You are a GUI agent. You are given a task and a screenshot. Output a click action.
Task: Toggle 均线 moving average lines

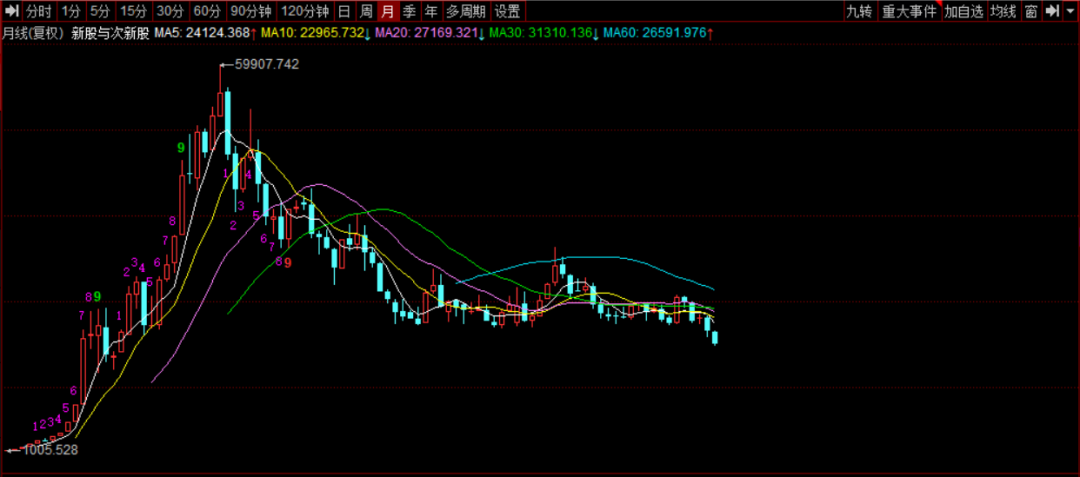1003,12
